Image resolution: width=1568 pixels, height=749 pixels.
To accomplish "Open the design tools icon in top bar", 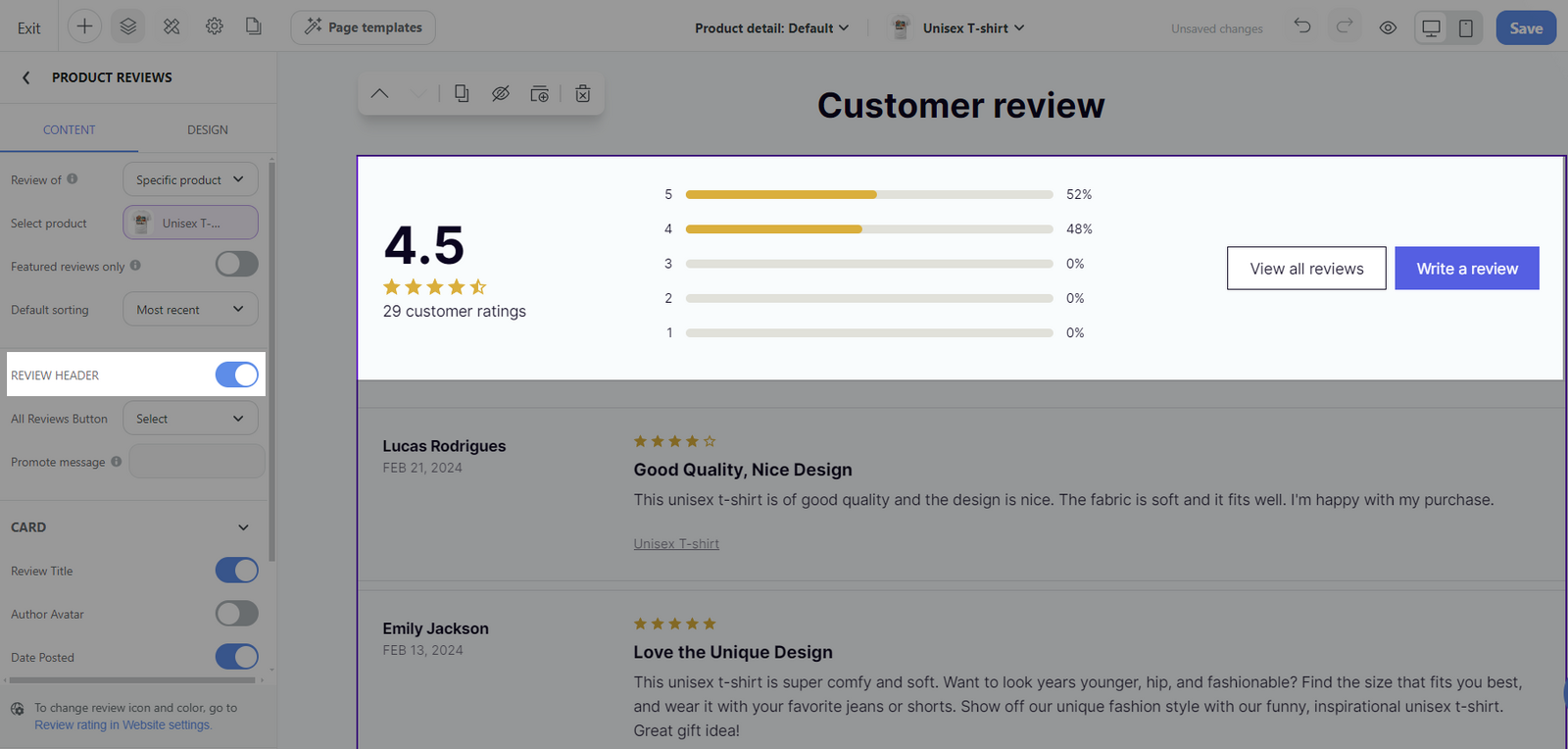I will click(171, 26).
